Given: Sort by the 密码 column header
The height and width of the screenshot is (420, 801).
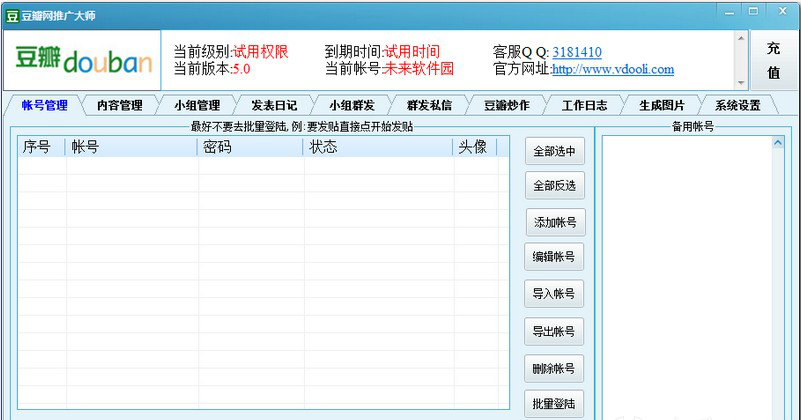Looking at the screenshot, I should (250, 147).
